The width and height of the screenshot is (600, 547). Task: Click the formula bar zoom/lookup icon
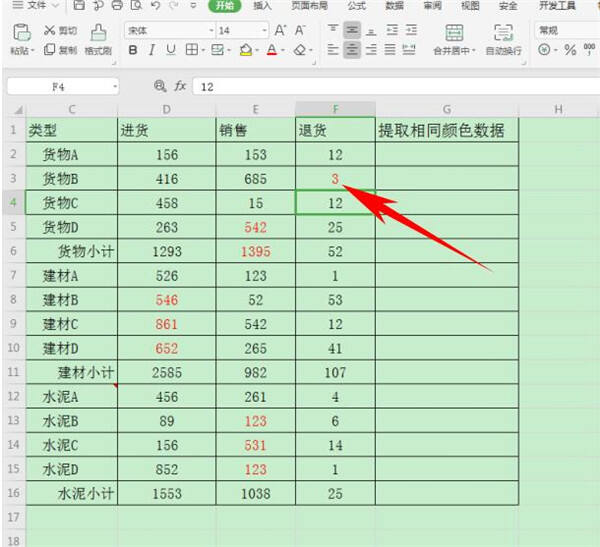pyautogui.click(x=160, y=86)
